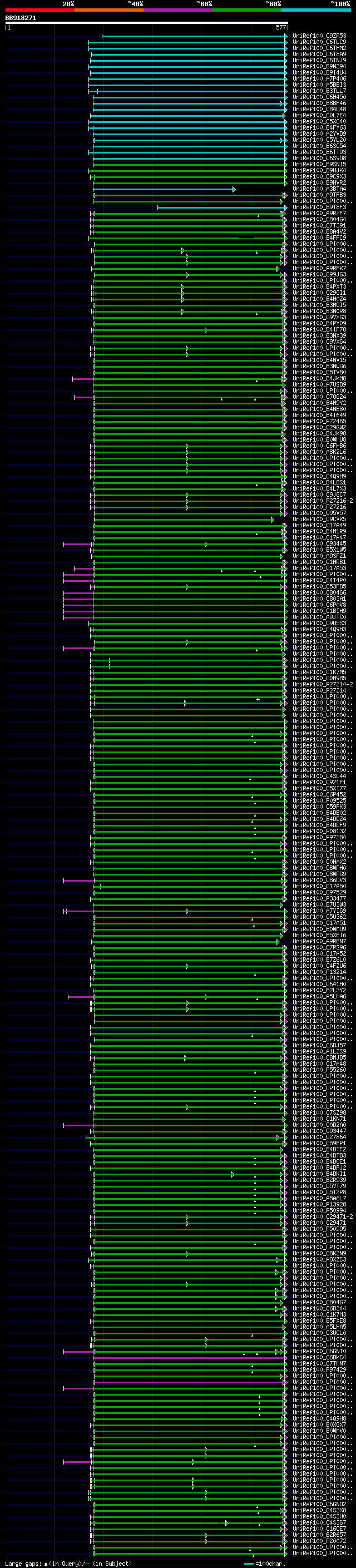Viewport: 356px width, 1568px height.
Task: Select hit UniRef100_Q9C9X3
Action: pyautogui.click(x=319, y=176)
